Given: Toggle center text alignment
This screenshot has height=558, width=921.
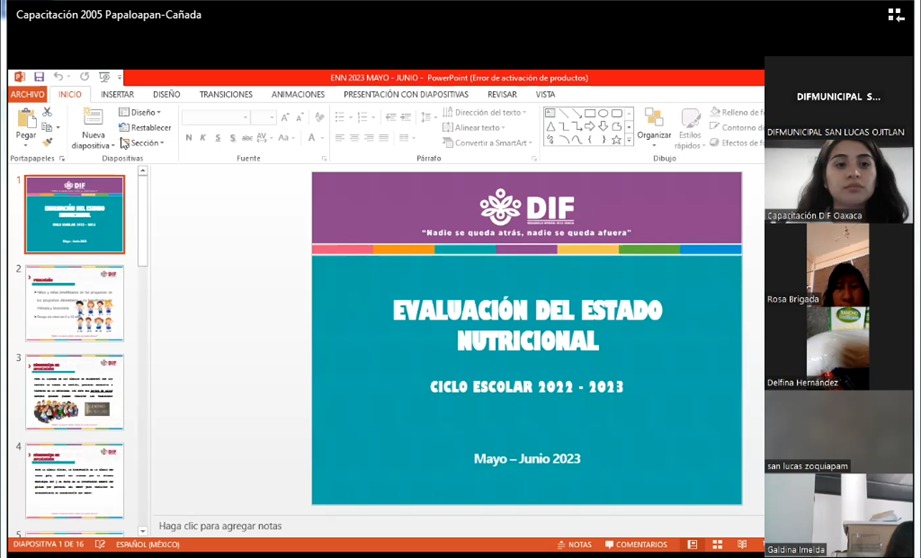Looking at the screenshot, I should pyautogui.click(x=354, y=138).
